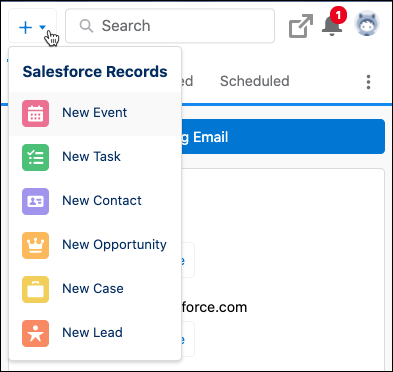Click the Salesforce Records heading

pyautogui.click(x=95, y=72)
